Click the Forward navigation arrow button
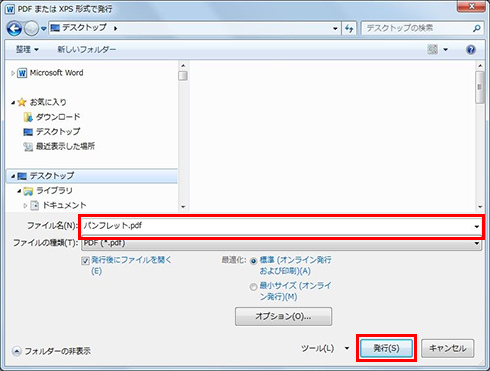The image size is (490, 371). pyautogui.click(x=32, y=29)
